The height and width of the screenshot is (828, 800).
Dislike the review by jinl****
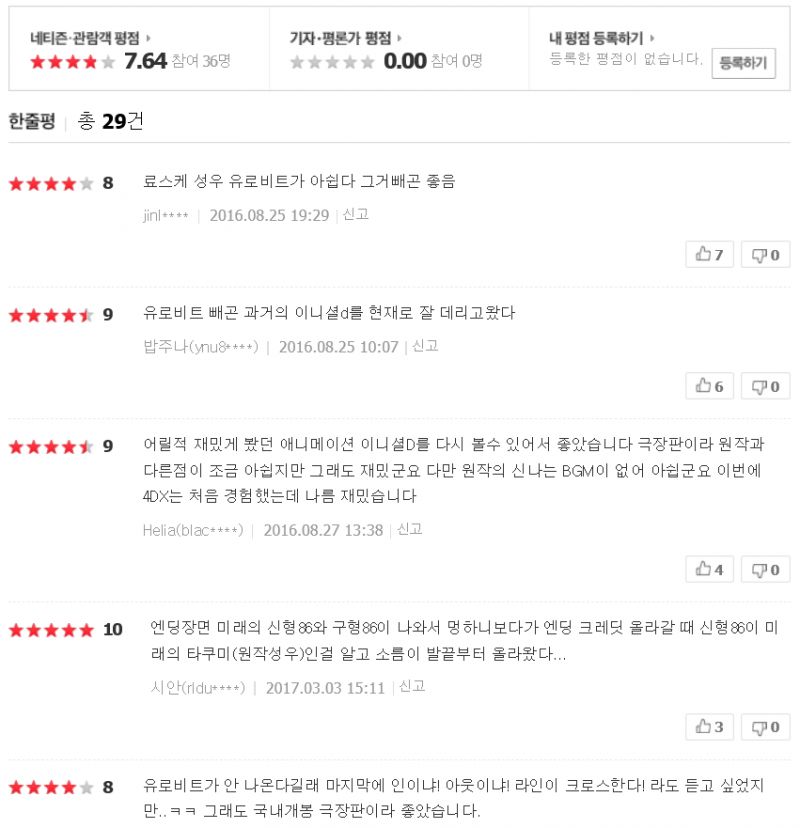pyautogui.click(x=765, y=254)
